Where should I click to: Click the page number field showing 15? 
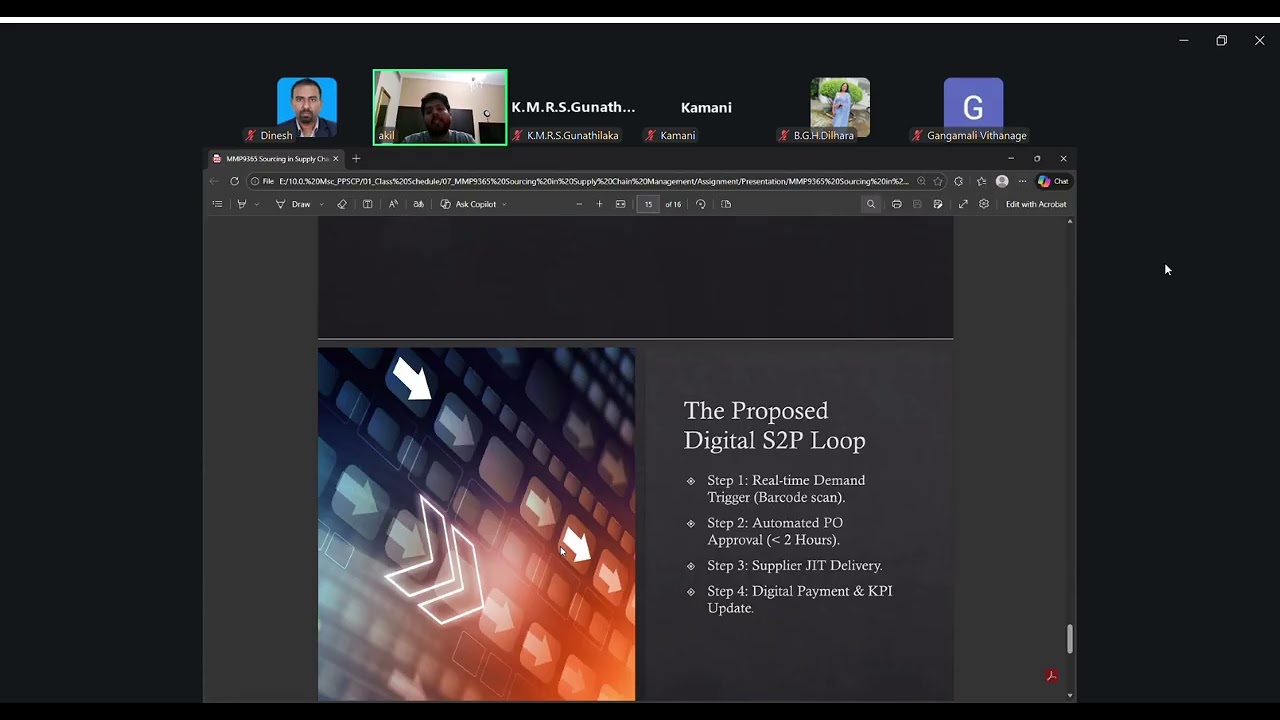coord(648,204)
